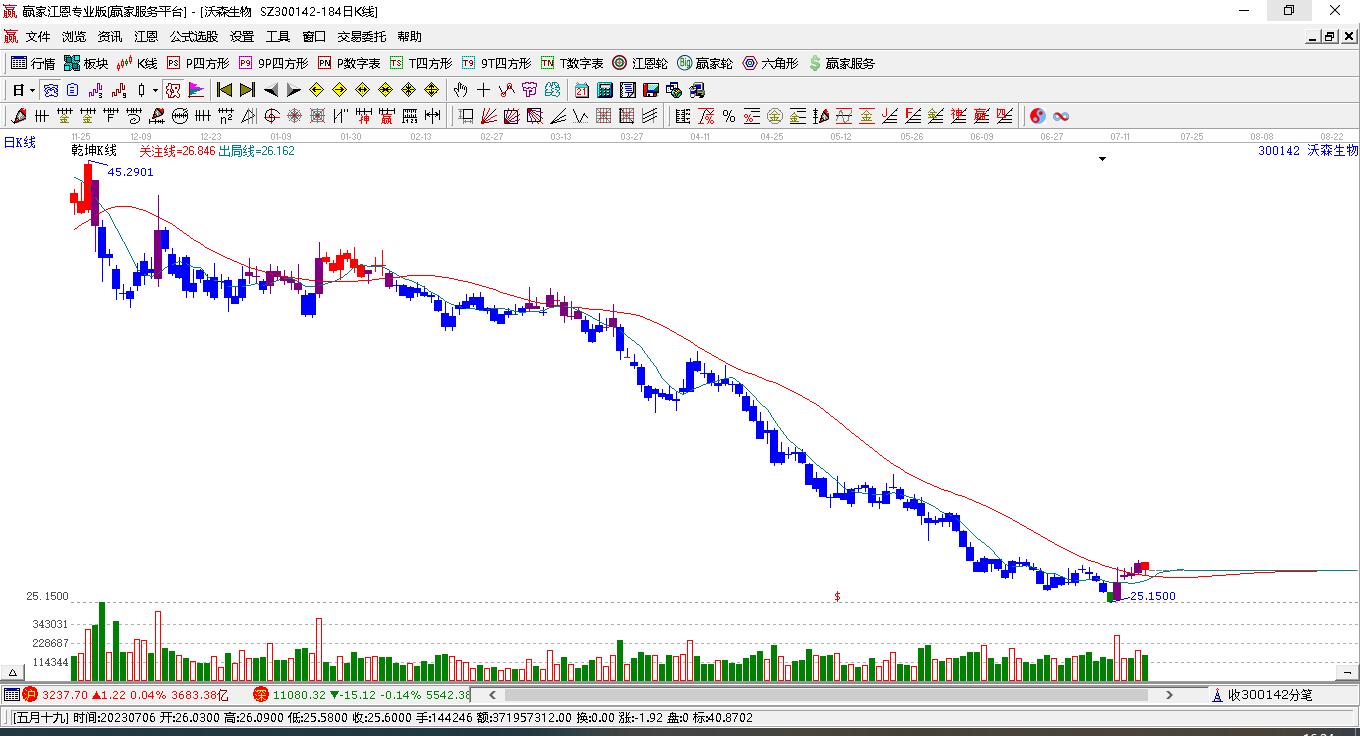Click the horizontal scrollbar left arrow
Screen dimensions: 1360x736
(x=492, y=694)
